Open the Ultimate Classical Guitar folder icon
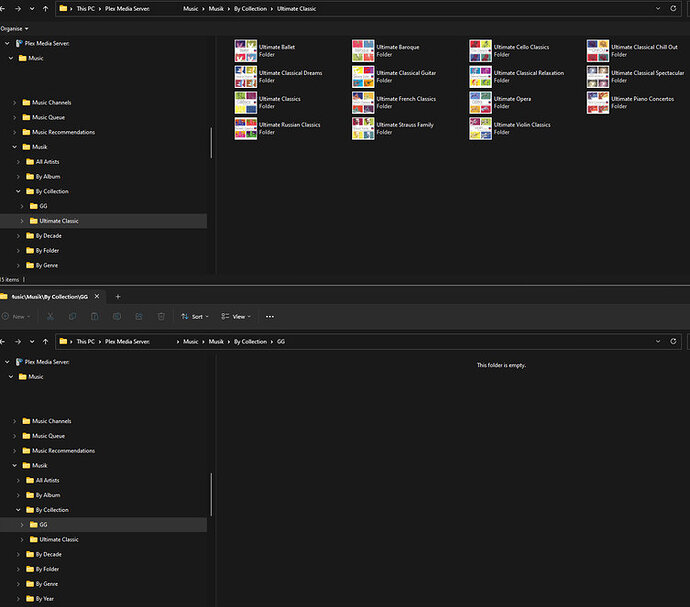The width and height of the screenshot is (690, 607). 363,77
